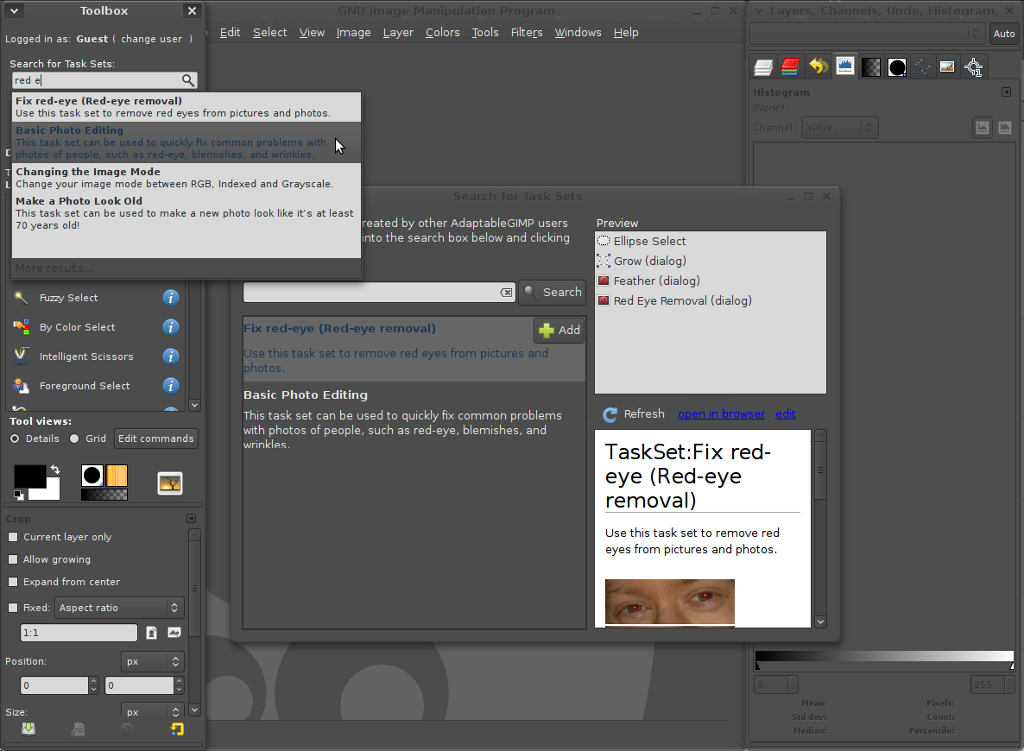
Task: Open the Filters menu
Action: 526,33
